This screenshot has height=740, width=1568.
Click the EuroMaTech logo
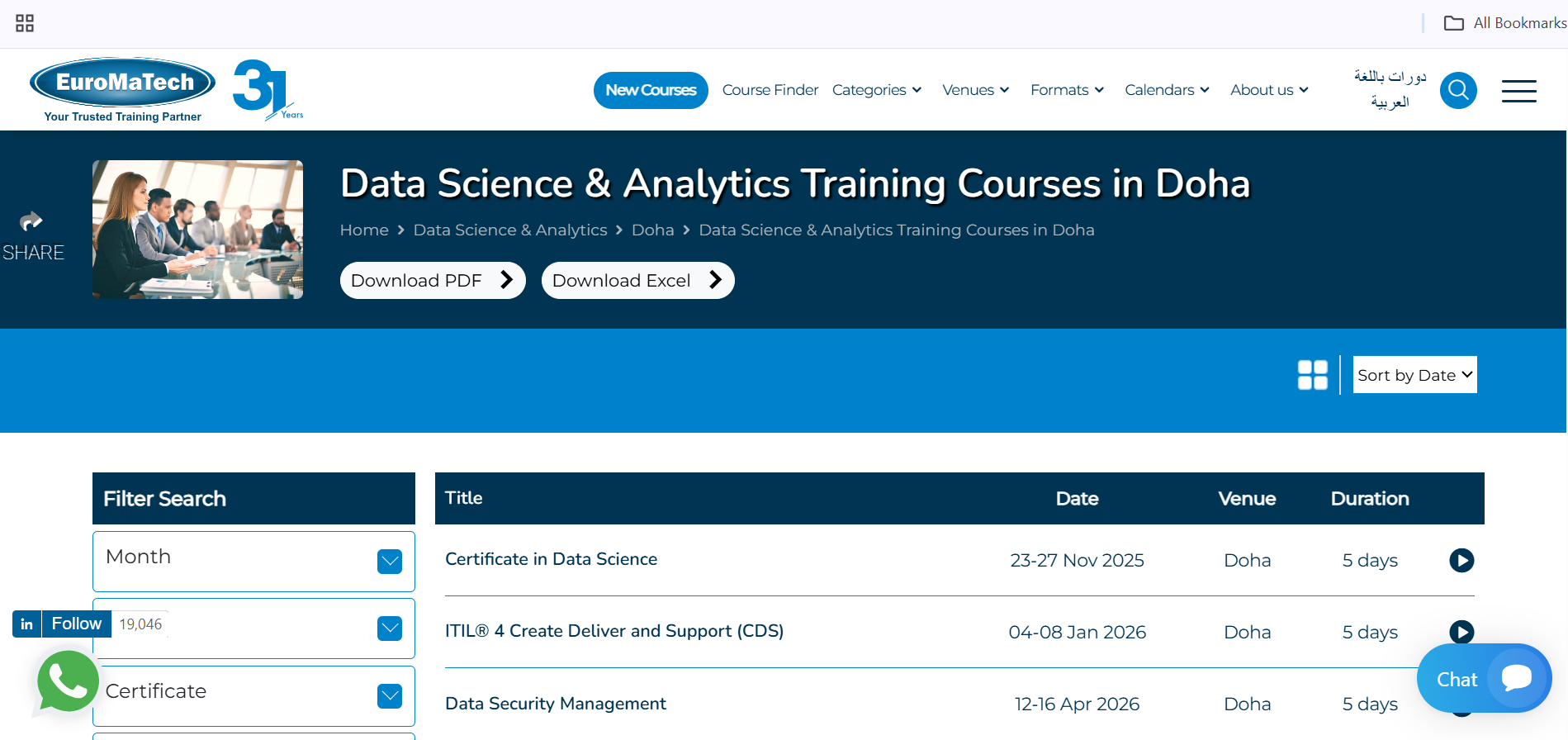click(123, 89)
